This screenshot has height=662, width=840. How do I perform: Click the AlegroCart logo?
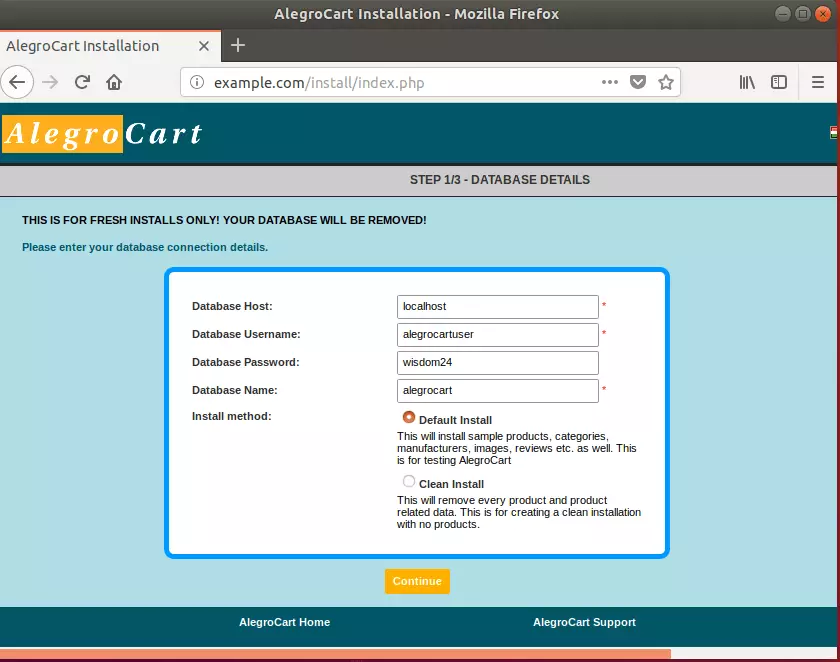[x=103, y=134]
